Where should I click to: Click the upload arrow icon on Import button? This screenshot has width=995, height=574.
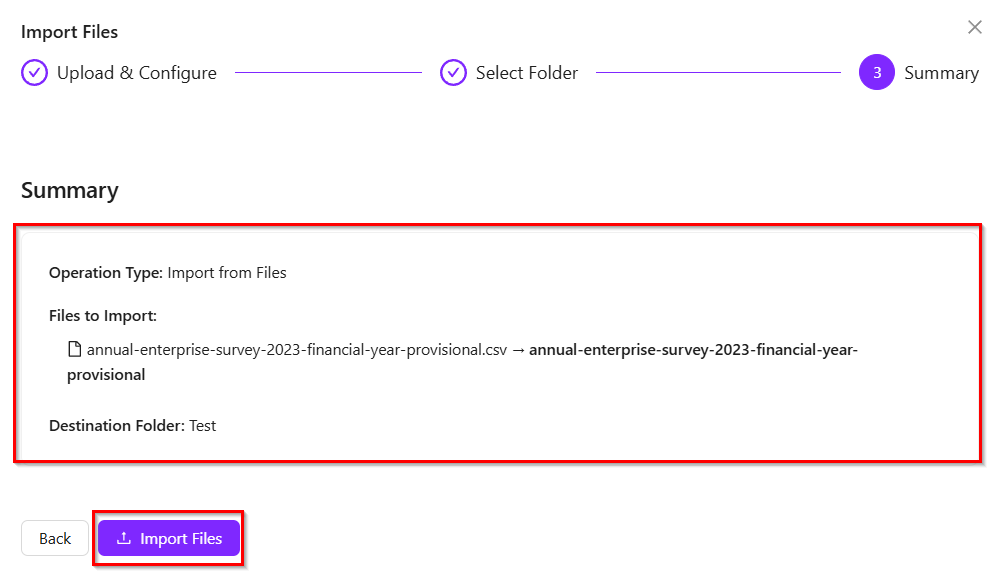tap(124, 539)
